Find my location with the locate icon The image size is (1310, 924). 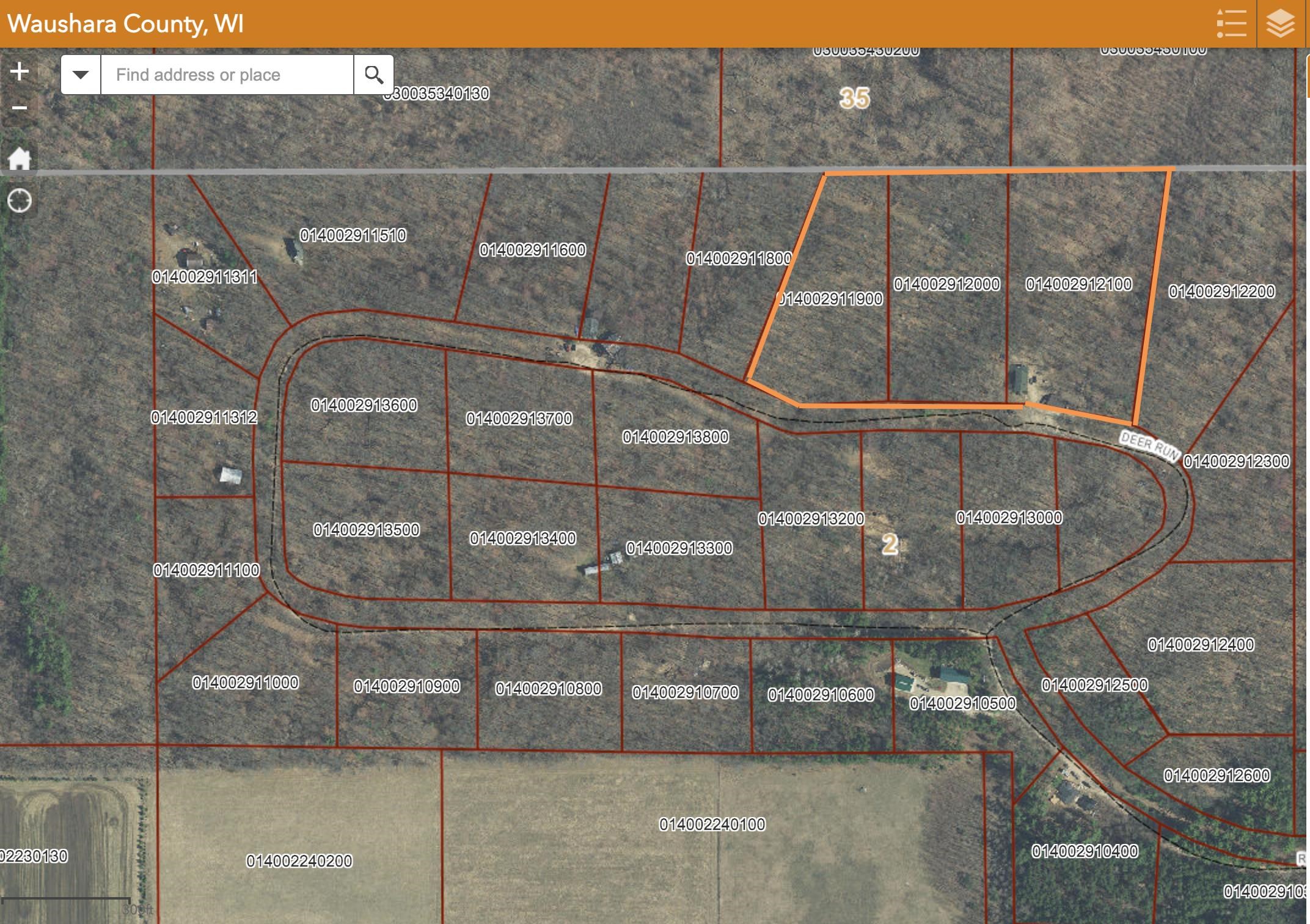pyautogui.click(x=20, y=200)
